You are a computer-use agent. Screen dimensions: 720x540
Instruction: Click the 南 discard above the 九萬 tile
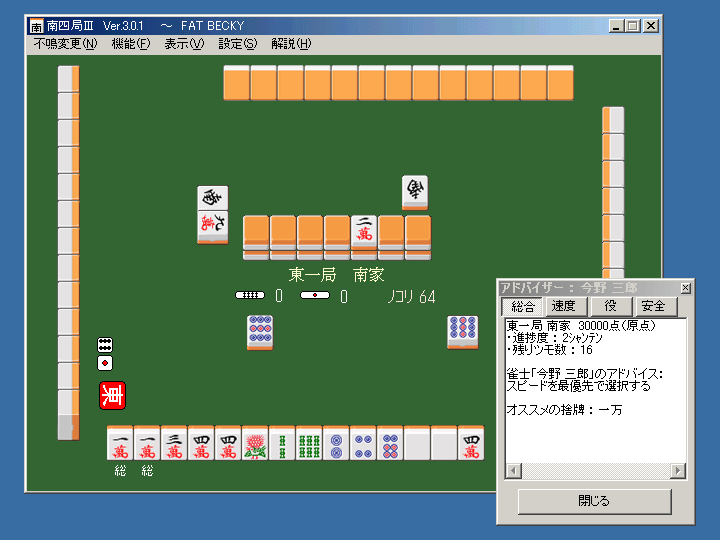tap(213, 198)
